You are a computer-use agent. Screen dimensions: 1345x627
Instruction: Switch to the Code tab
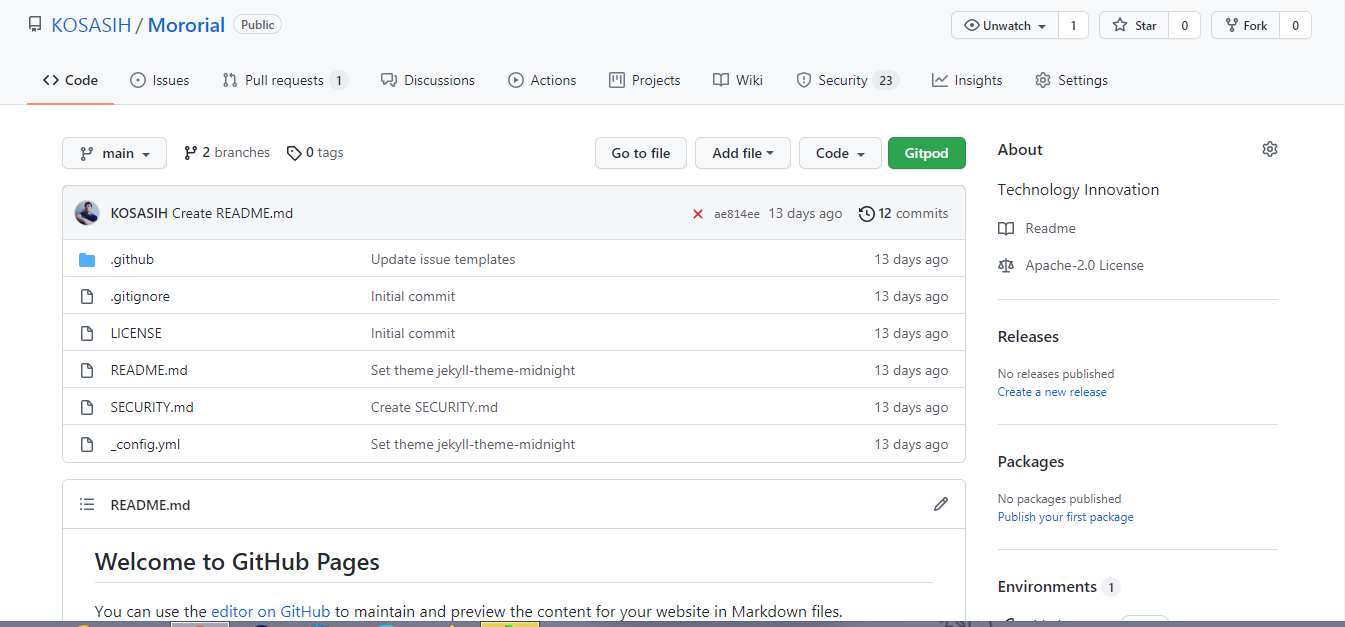(x=70, y=80)
